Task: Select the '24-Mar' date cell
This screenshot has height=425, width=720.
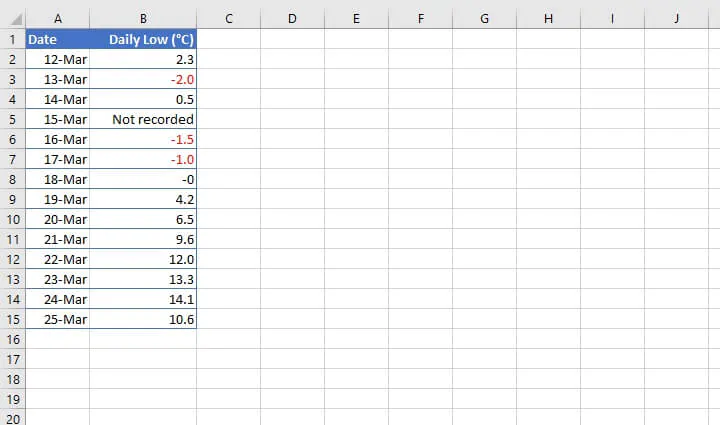Action: coord(58,299)
